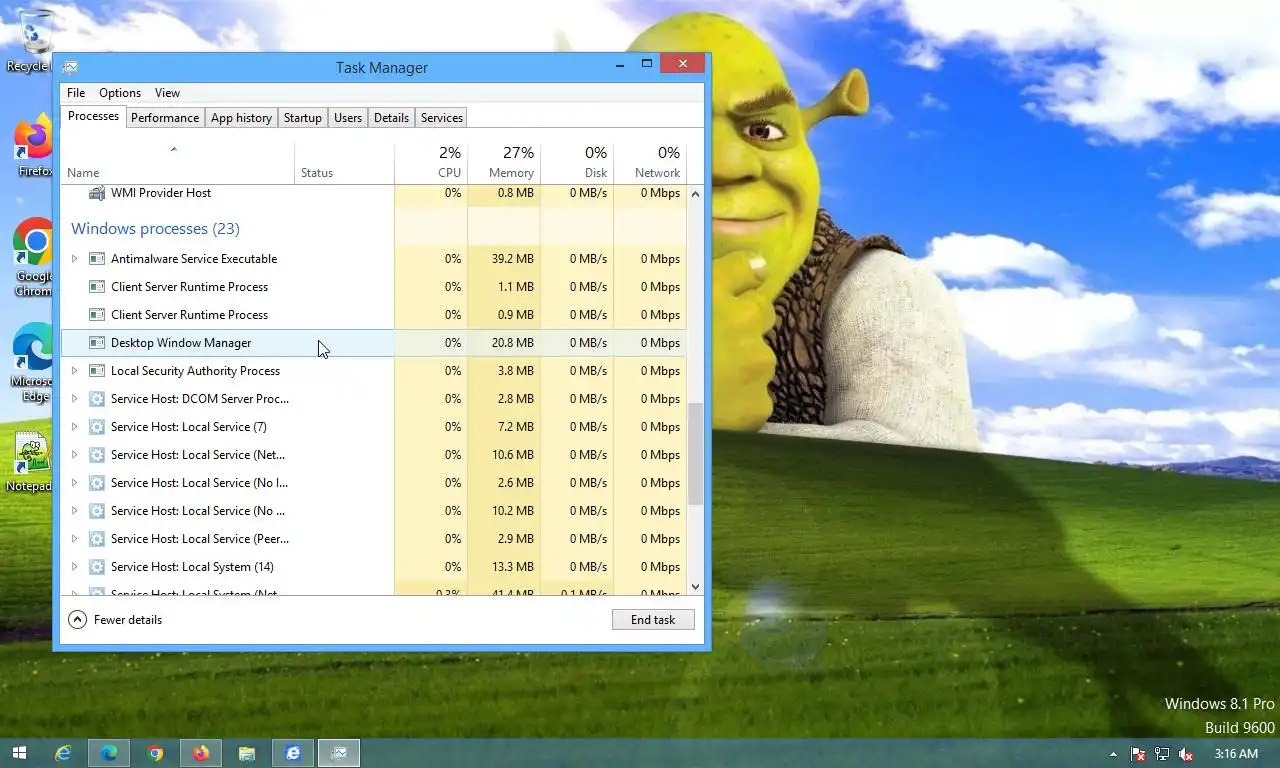Switch to the Users tab
1280x768 pixels.
click(348, 118)
